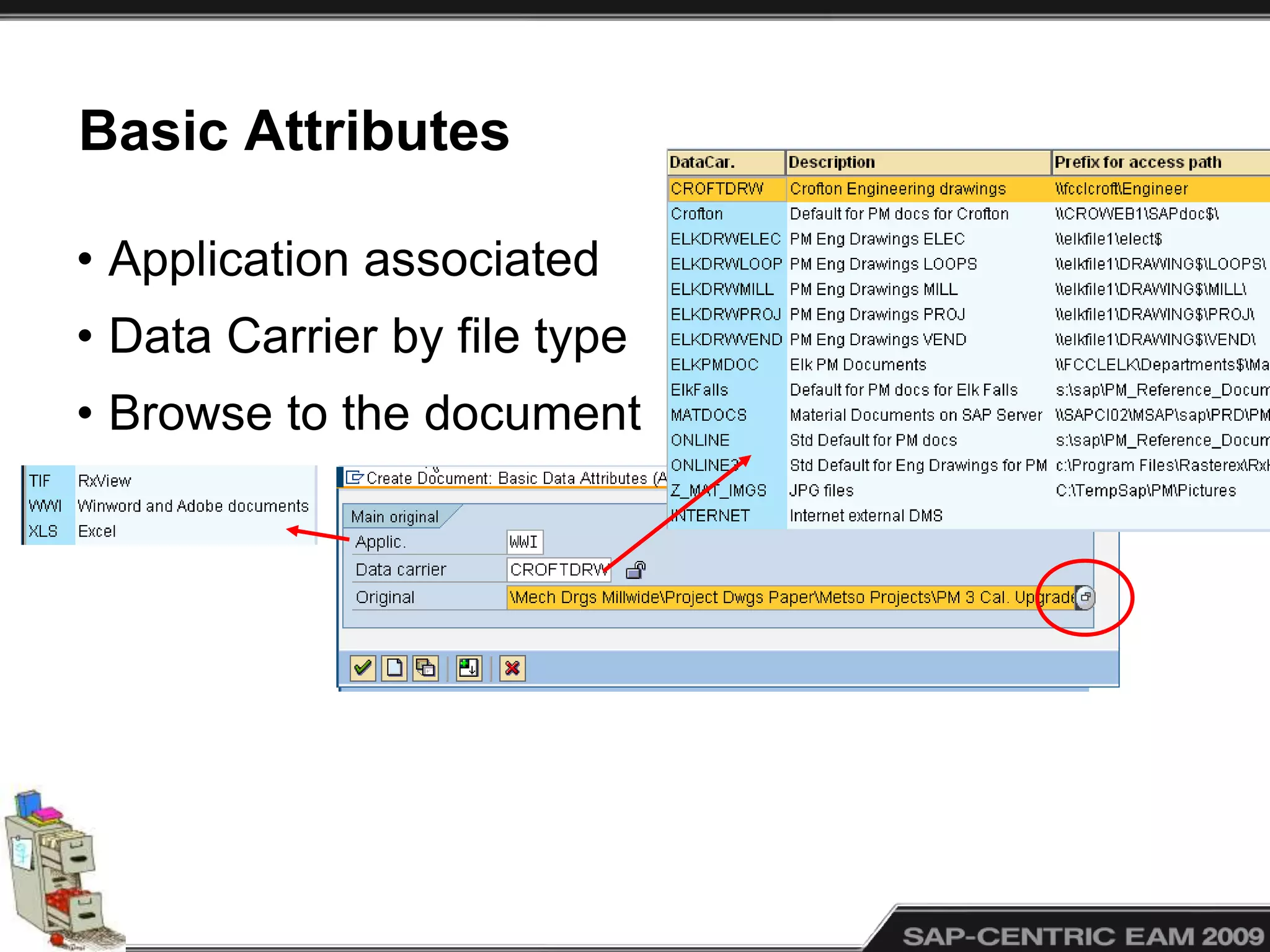Select the ELKDRWVEND data carrier entry
1270x952 pixels.
pyautogui.click(x=727, y=340)
